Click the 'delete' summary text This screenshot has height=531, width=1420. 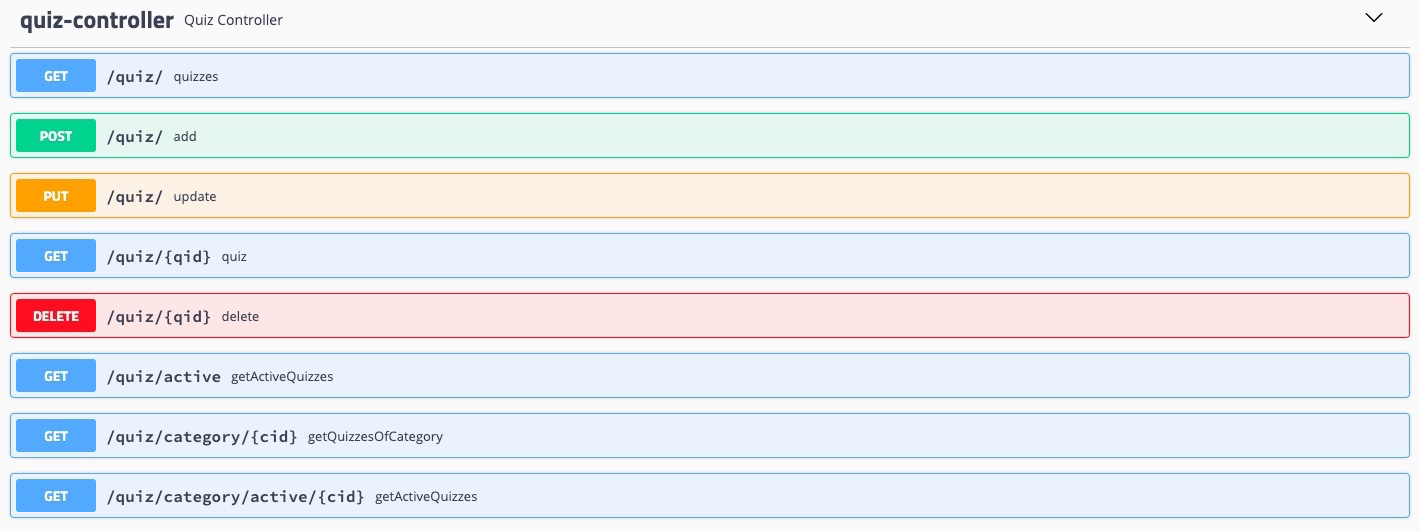click(240, 317)
